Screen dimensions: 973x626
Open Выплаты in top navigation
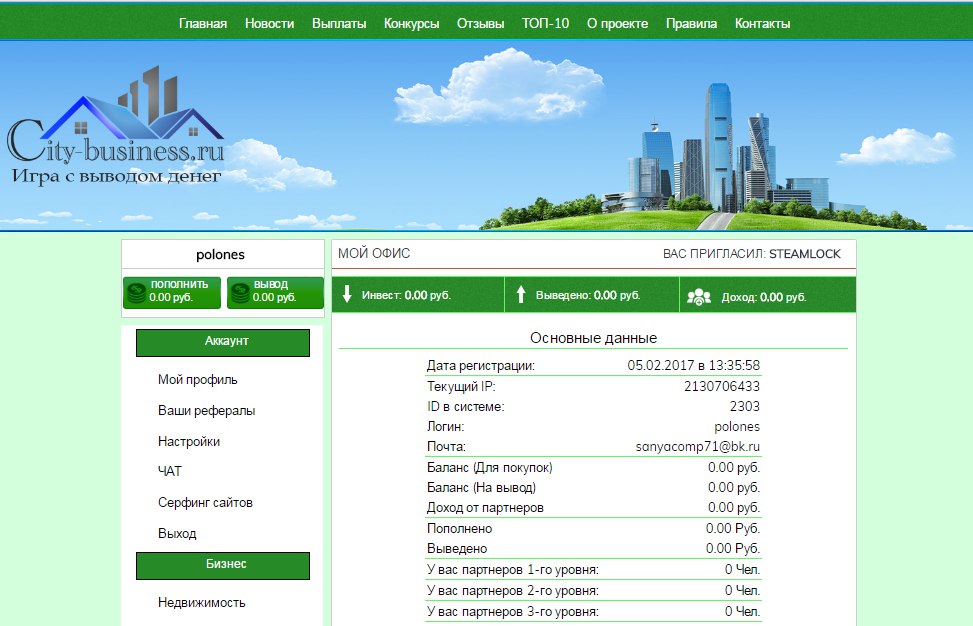[339, 24]
